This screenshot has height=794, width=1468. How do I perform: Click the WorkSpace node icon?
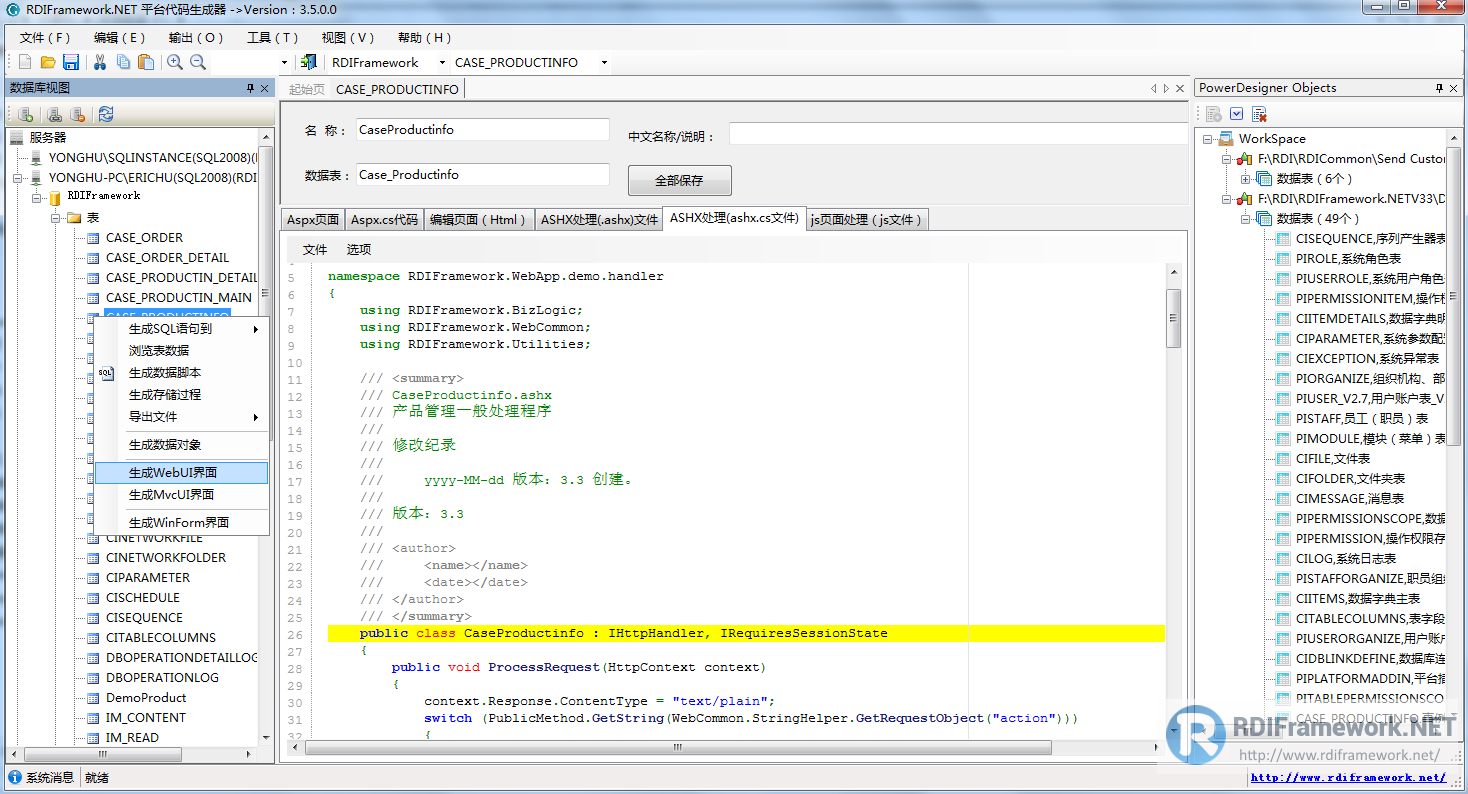[x=1225, y=139]
